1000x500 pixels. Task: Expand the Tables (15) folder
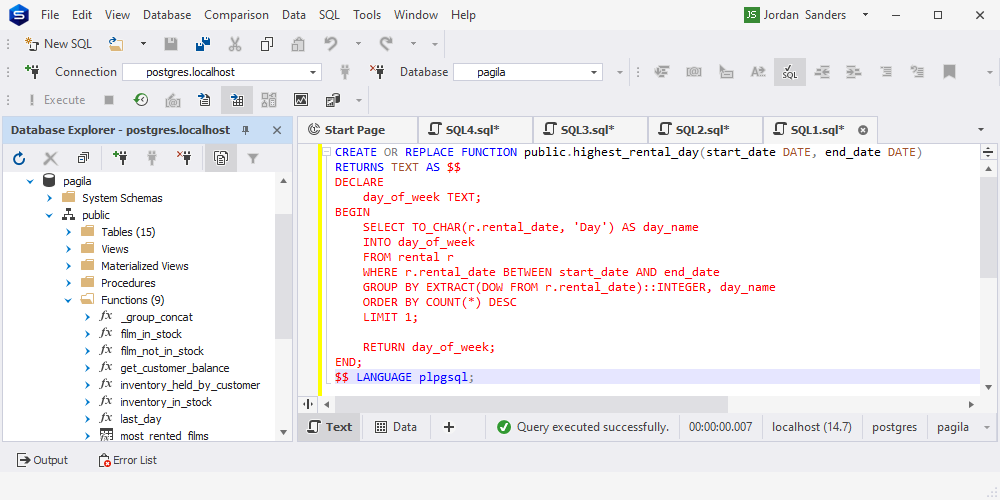68,232
